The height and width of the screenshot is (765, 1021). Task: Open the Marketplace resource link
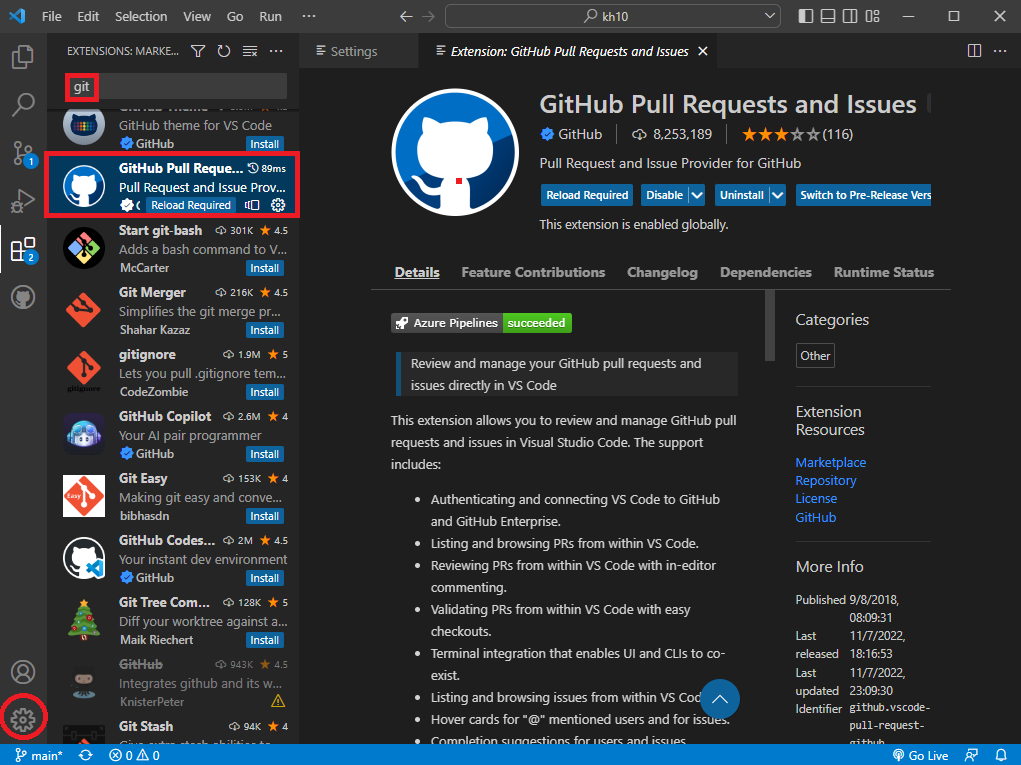click(830, 462)
